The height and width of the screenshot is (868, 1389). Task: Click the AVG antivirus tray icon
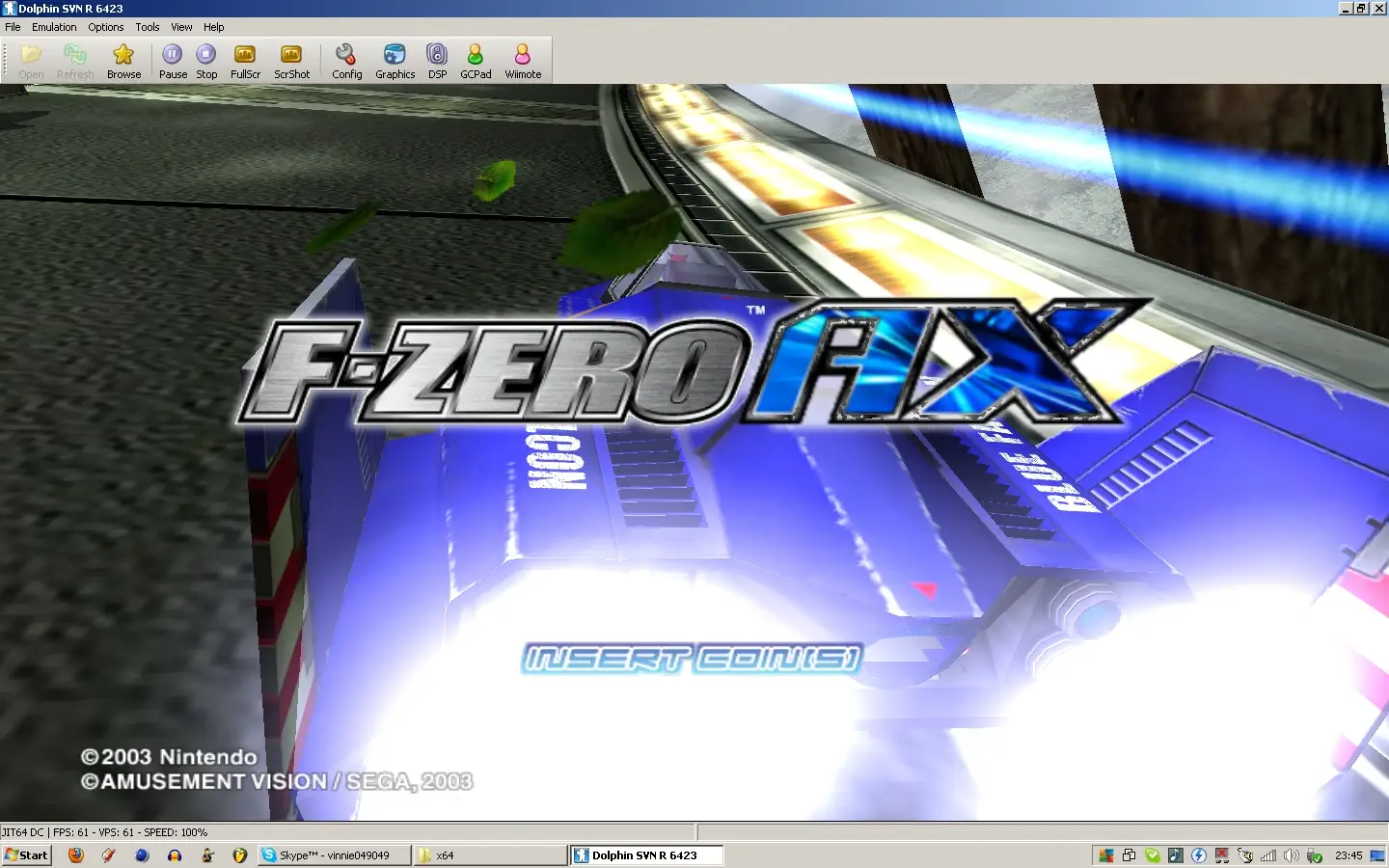tap(1105, 855)
